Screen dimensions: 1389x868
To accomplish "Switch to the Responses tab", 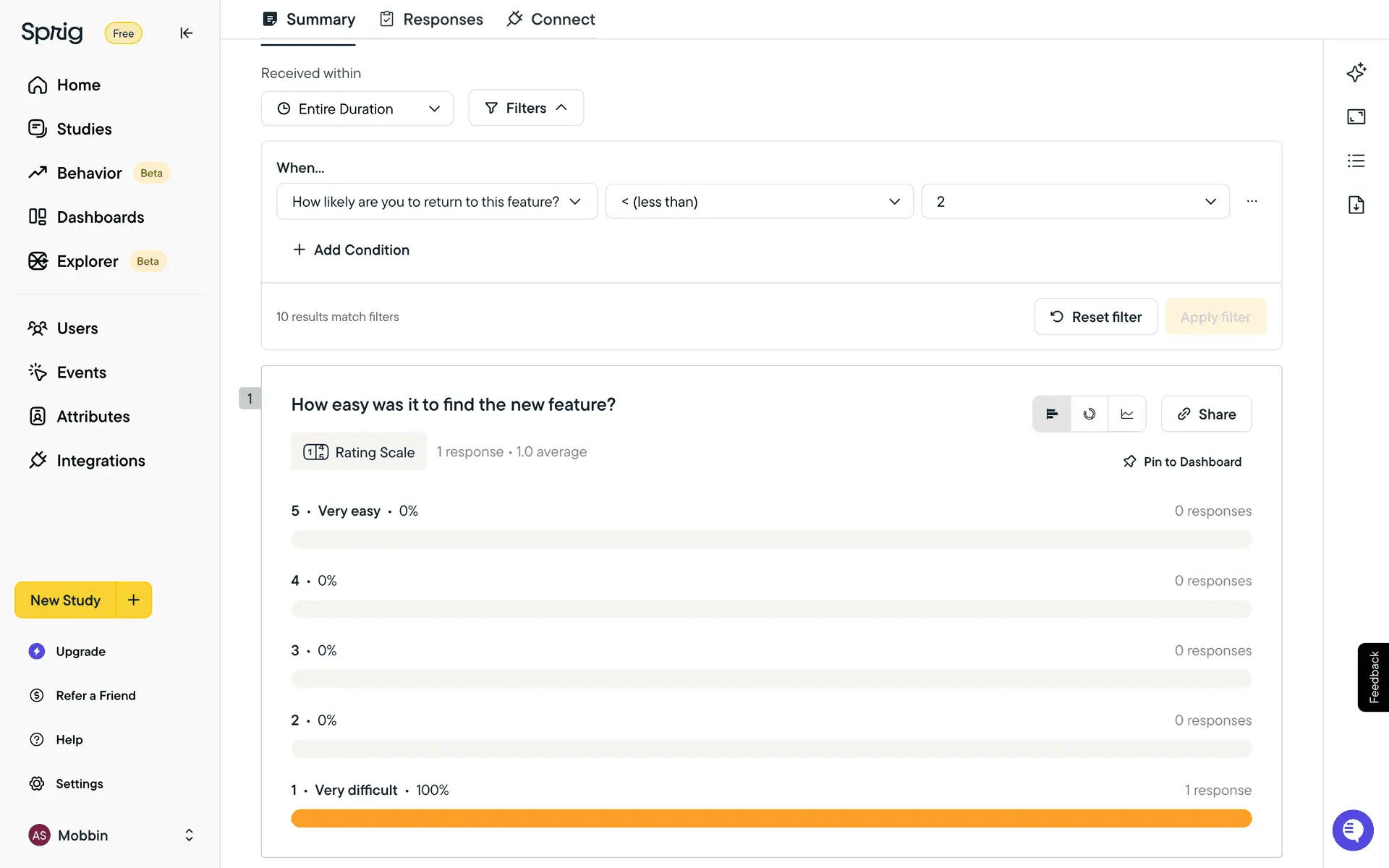I will click(x=431, y=20).
